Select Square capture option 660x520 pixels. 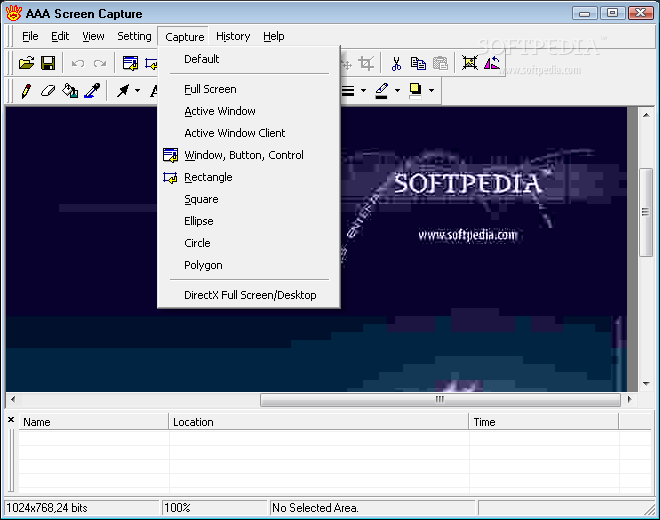[249, 199]
